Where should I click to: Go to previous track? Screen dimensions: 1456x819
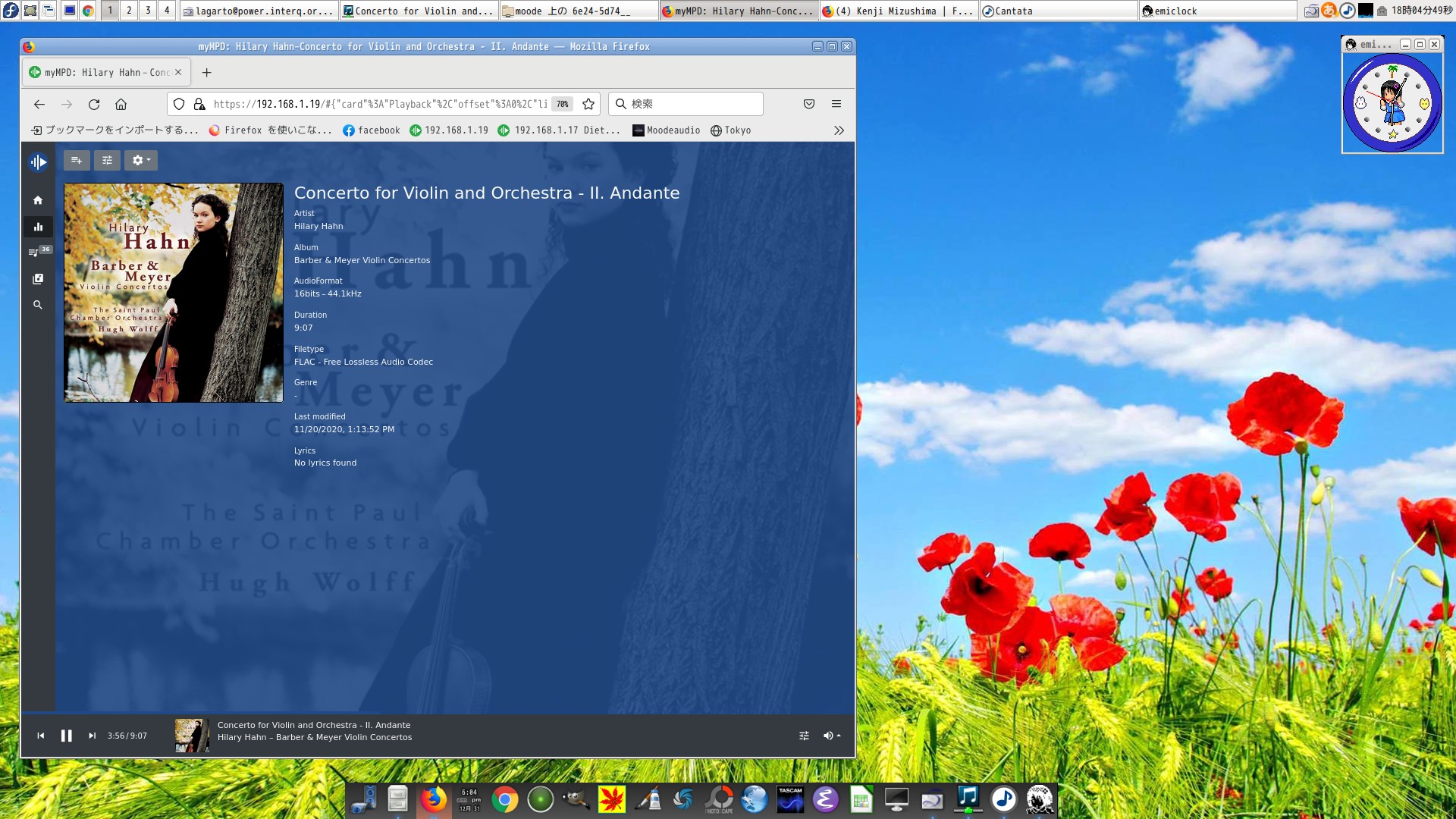pyautogui.click(x=41, y=736)
